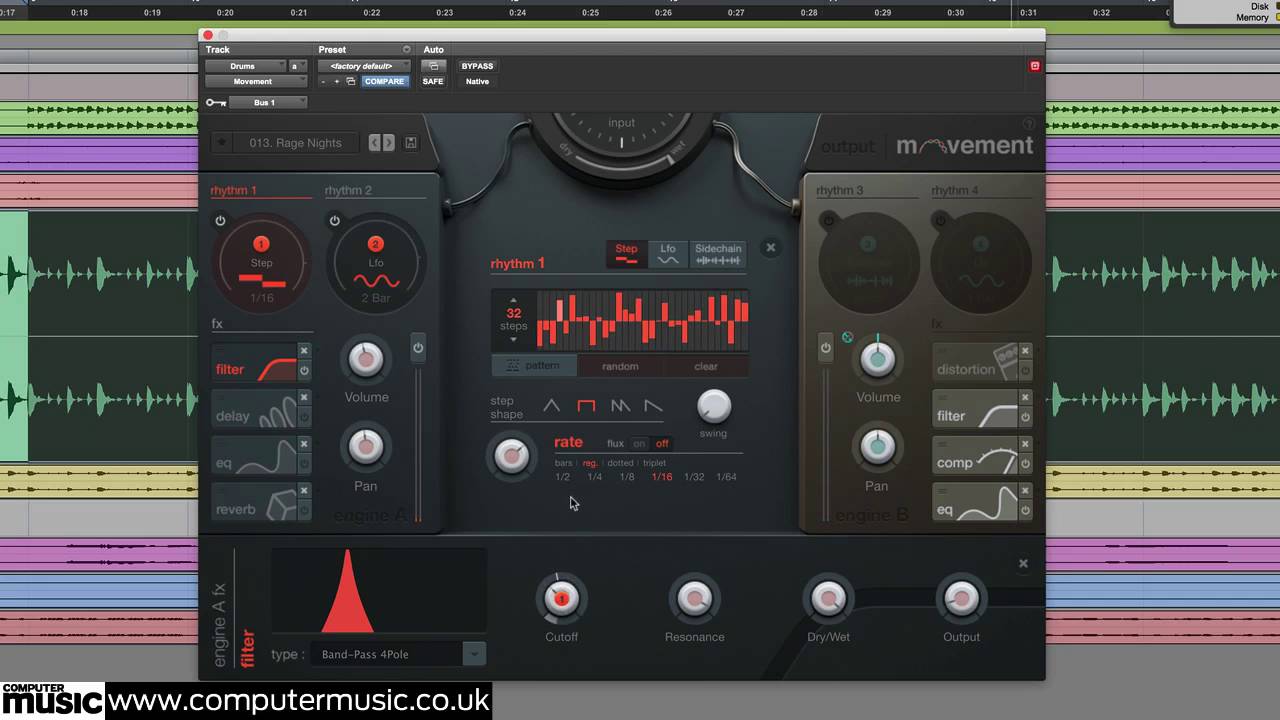Increase the step count above 32
This screenshot has height=720, width=1280.
tap(514, 300)
